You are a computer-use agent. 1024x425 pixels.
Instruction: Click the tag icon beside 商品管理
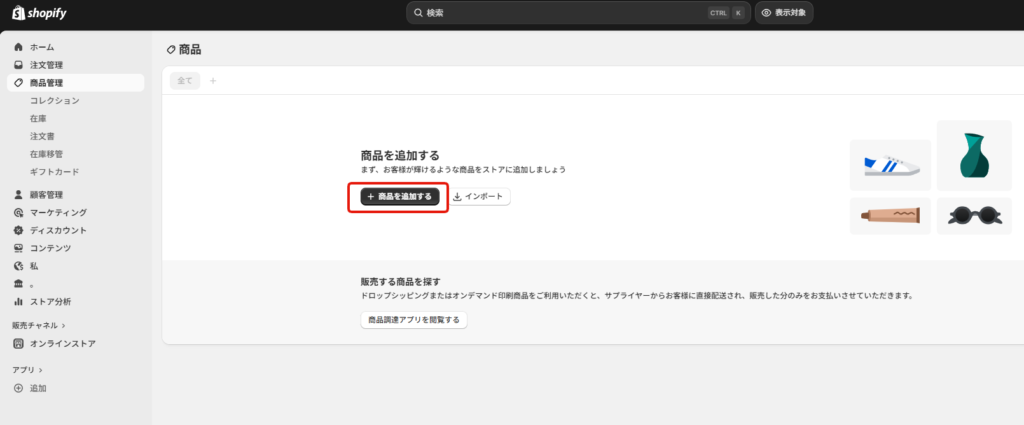click(x=18, y=83)
